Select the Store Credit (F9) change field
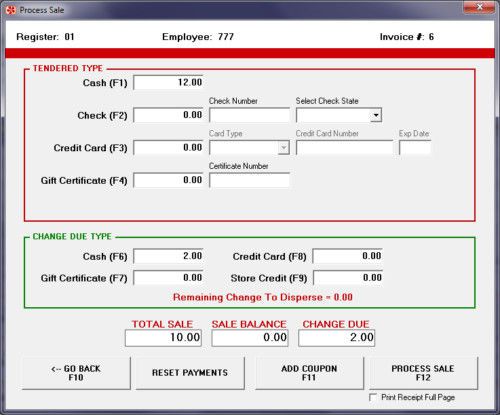500x415 pixels. tap(348, 278)
